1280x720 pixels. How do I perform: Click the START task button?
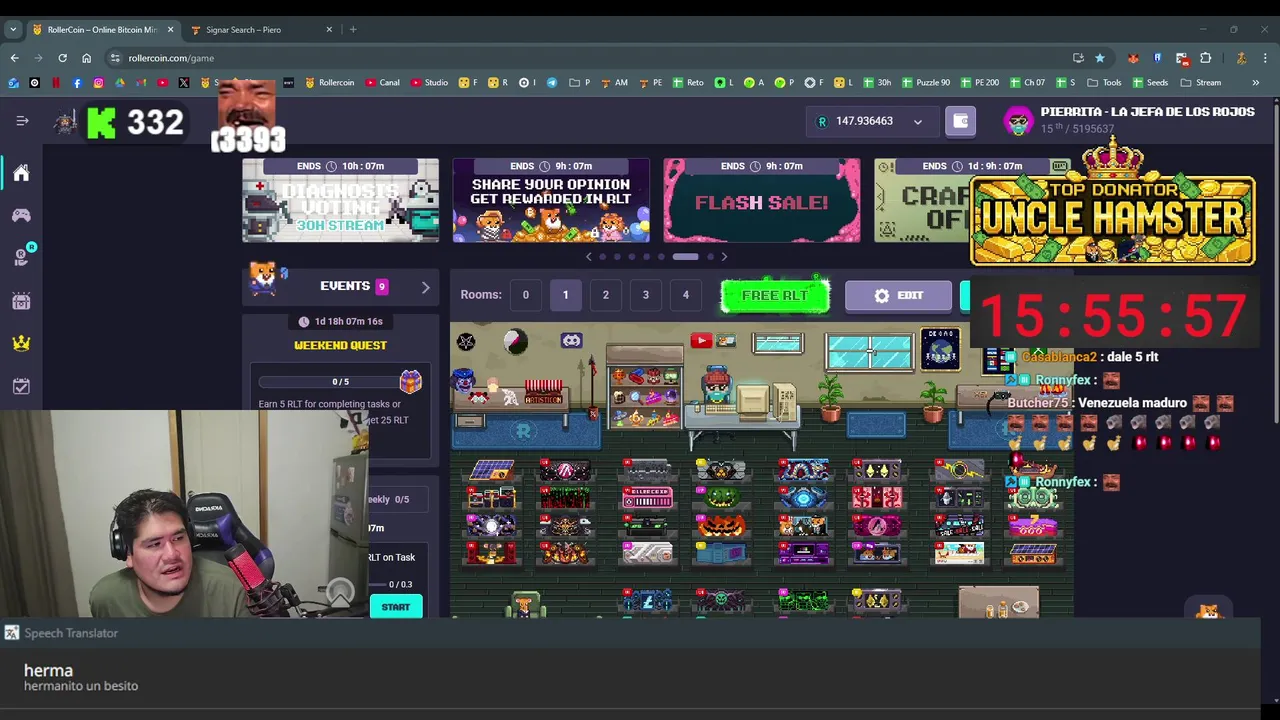pyautogui.click(x=396, y=607)
